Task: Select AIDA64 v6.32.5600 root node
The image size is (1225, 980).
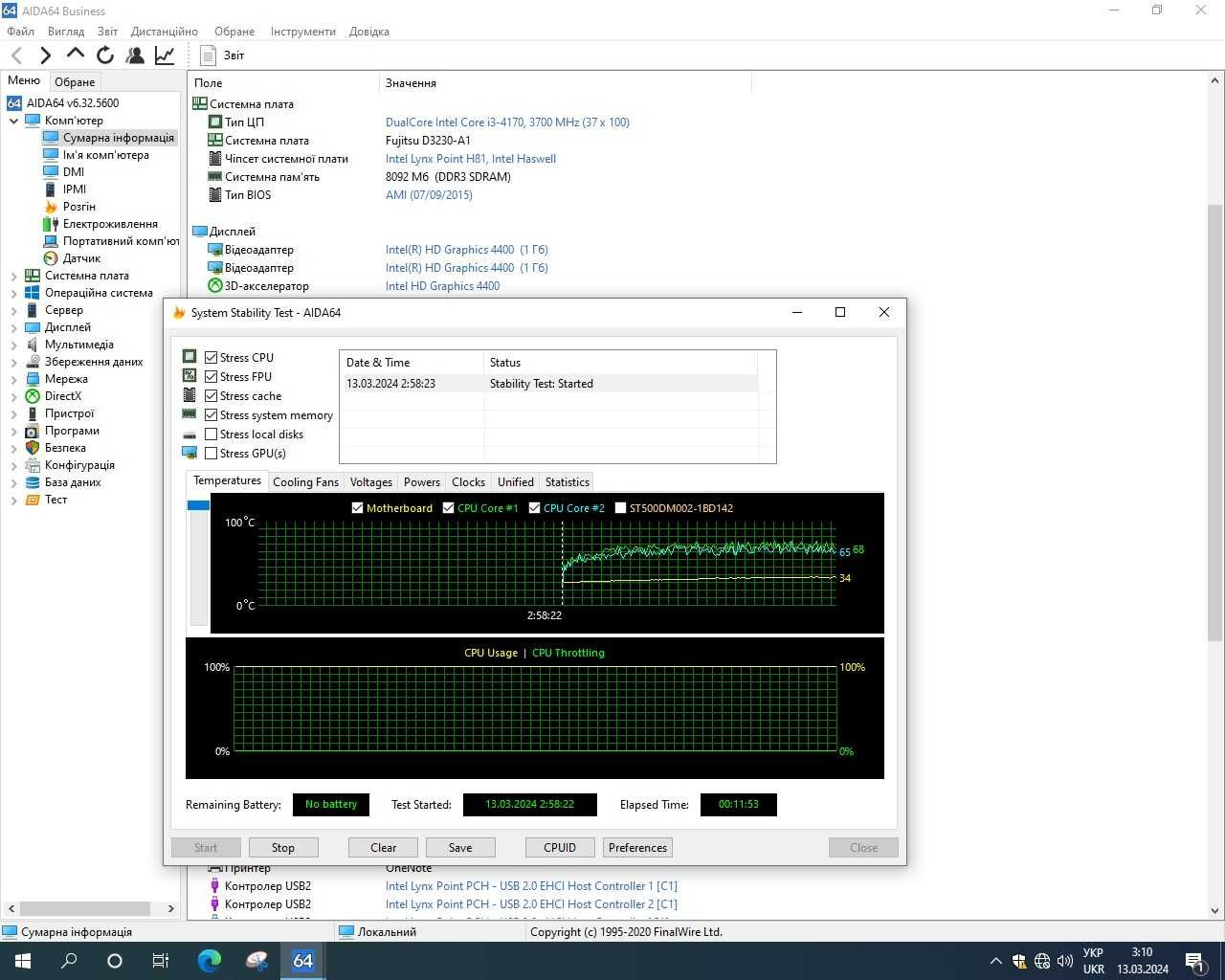Action: 73,103
